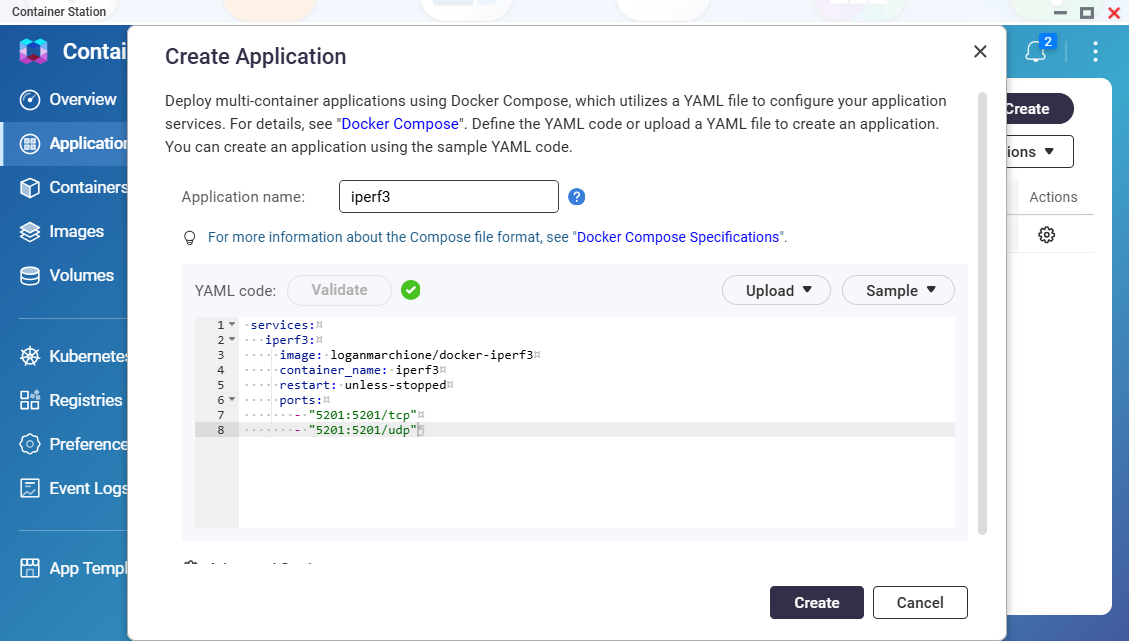Open the background Actions dropdown behind the dialog
1129x641 pixels.
(x=1040, y=152)
